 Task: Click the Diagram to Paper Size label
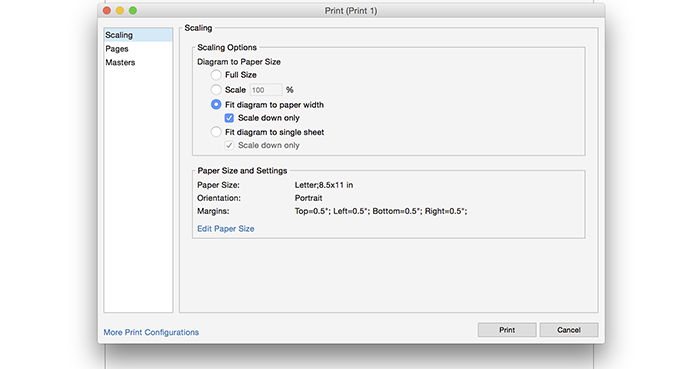[239, 62]
